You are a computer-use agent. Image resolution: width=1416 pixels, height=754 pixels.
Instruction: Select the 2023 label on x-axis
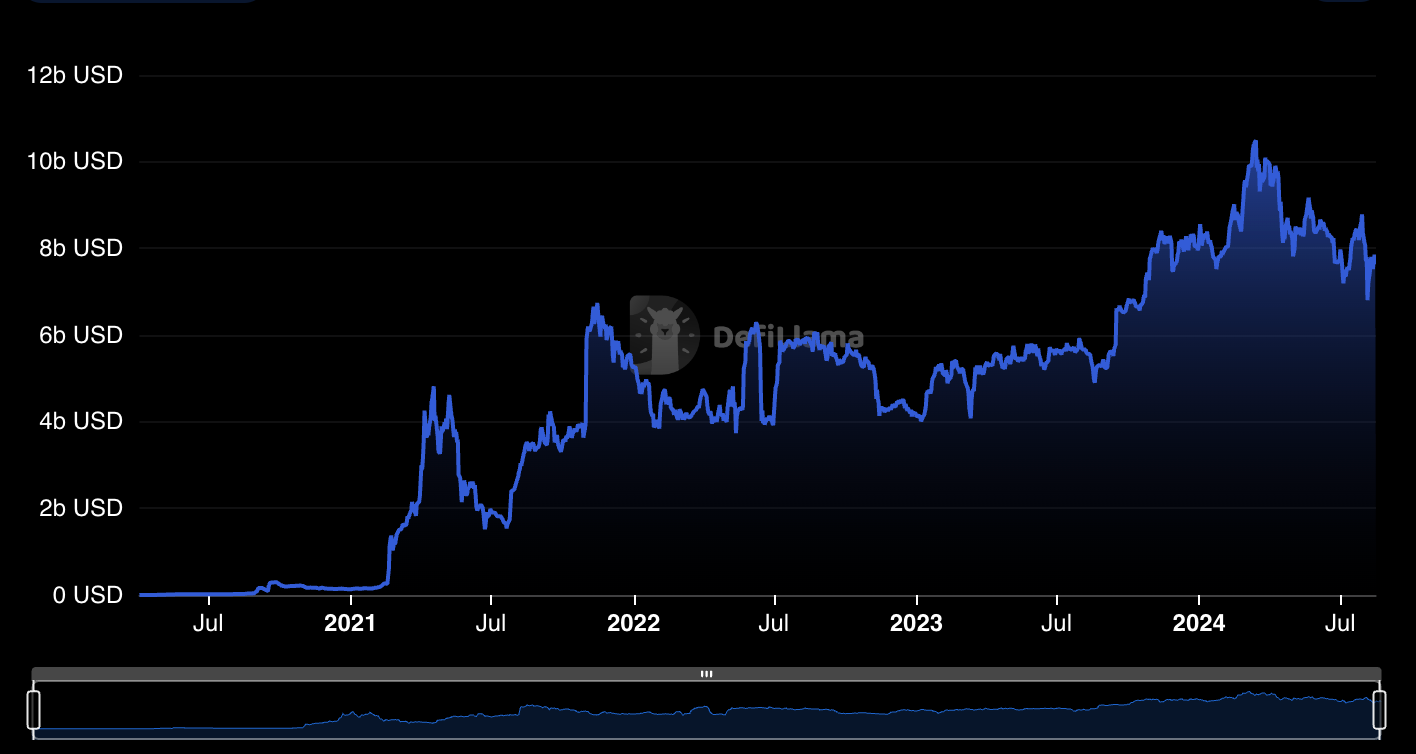pos(916,624)
